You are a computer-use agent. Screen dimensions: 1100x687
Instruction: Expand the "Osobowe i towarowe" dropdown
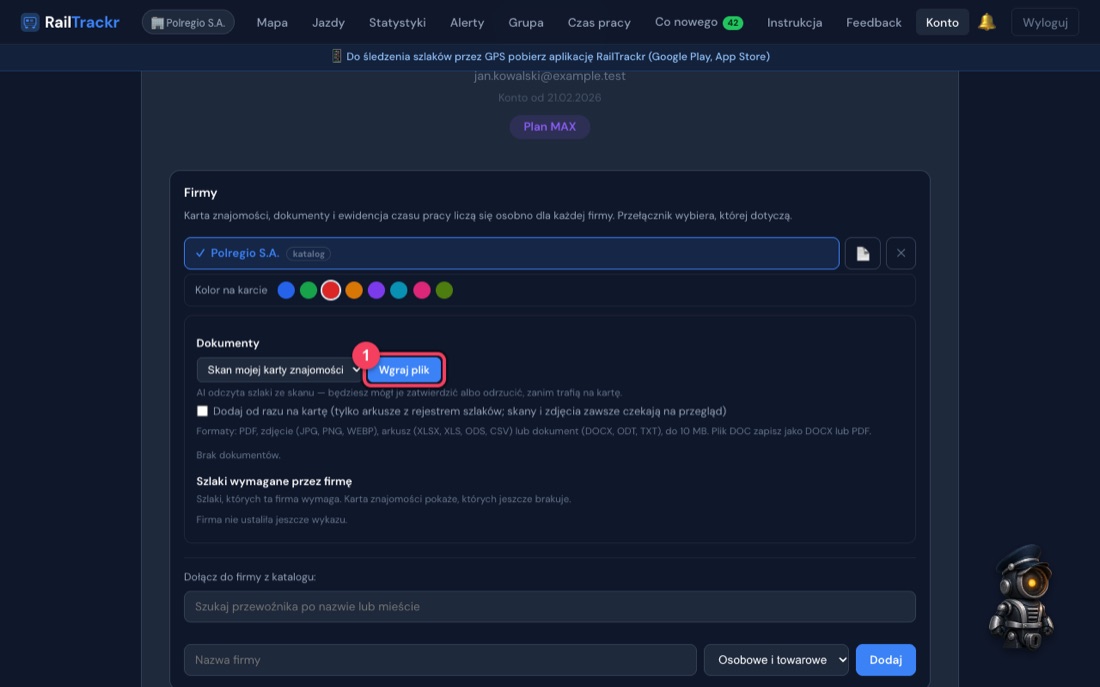pyautogui.click(x=776, y=660)
